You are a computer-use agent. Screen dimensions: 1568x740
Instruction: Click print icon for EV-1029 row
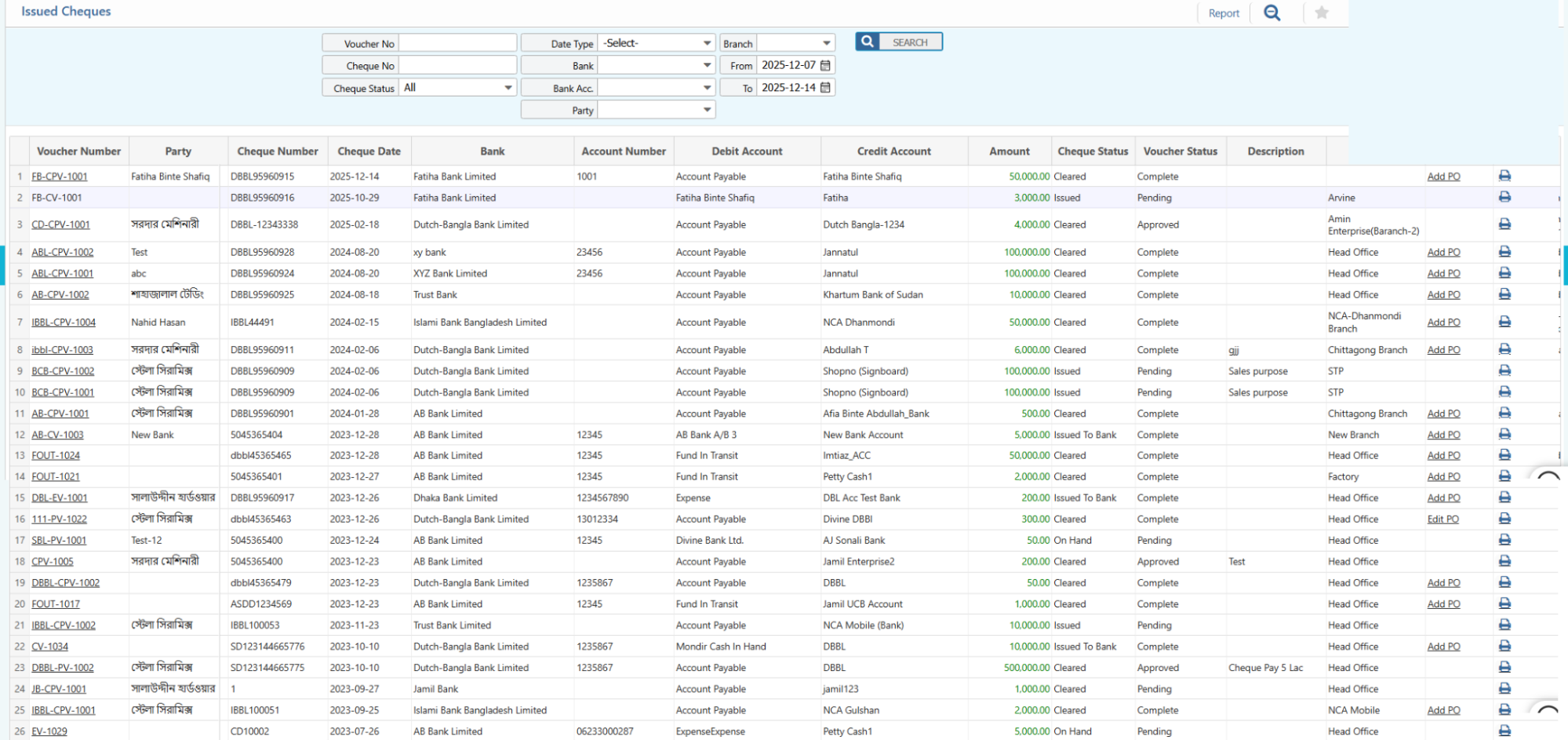click(1504, 731)
